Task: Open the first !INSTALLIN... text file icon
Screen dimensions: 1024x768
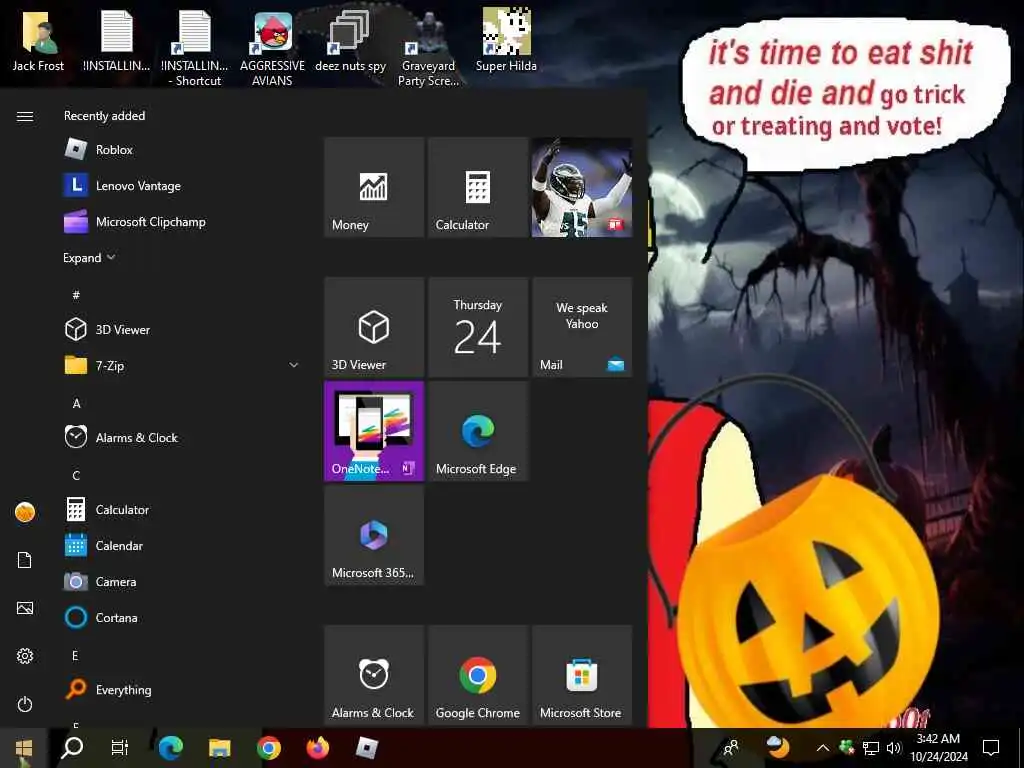Action: tap(116, 40)
